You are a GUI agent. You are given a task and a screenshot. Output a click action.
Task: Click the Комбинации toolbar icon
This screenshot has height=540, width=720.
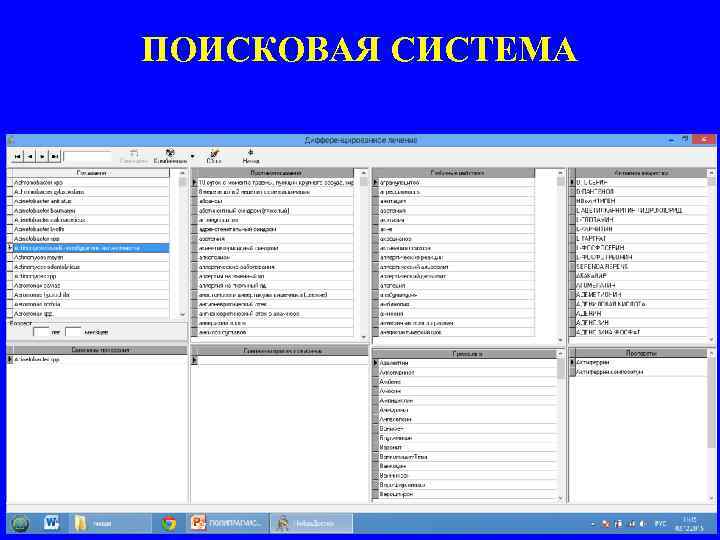pos(170,156)
